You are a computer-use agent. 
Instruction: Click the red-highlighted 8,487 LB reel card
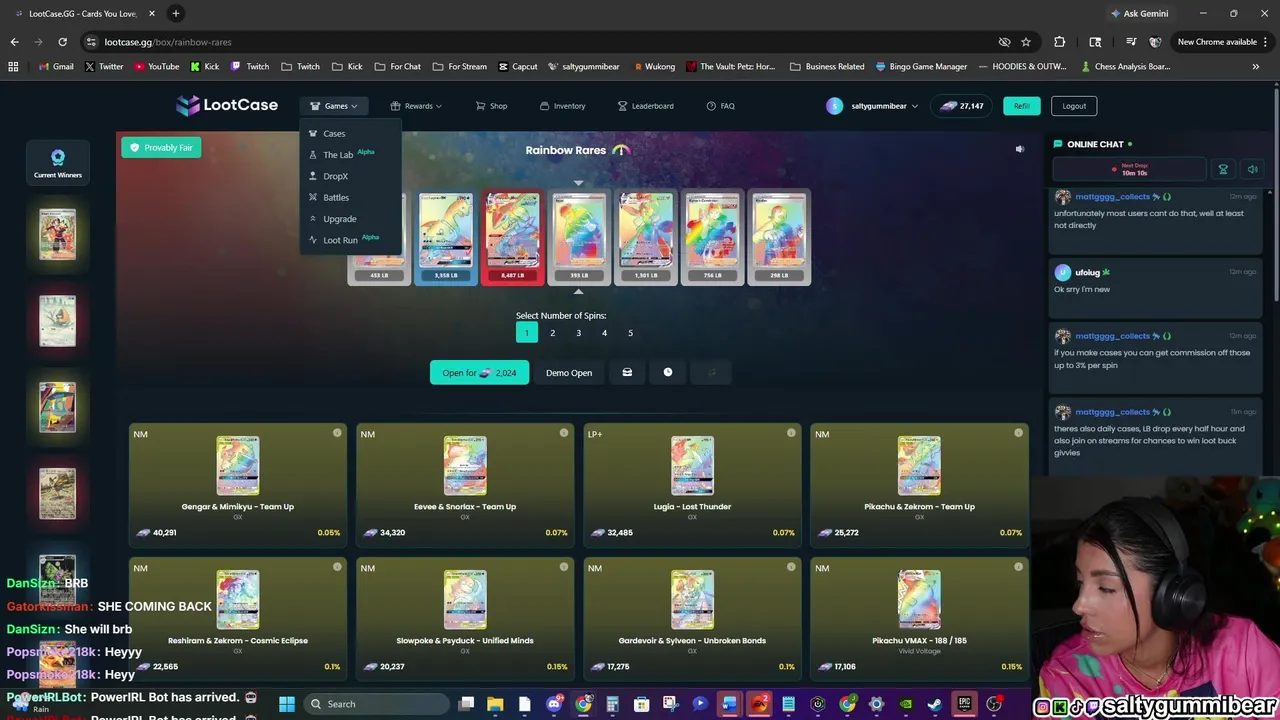(512, 238)
